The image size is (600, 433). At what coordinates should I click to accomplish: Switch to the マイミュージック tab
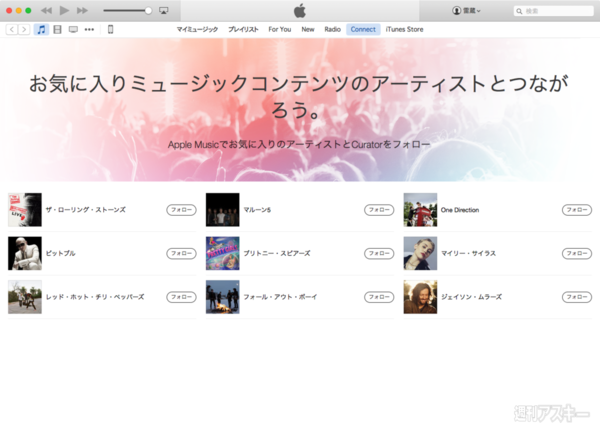[197, 29]
